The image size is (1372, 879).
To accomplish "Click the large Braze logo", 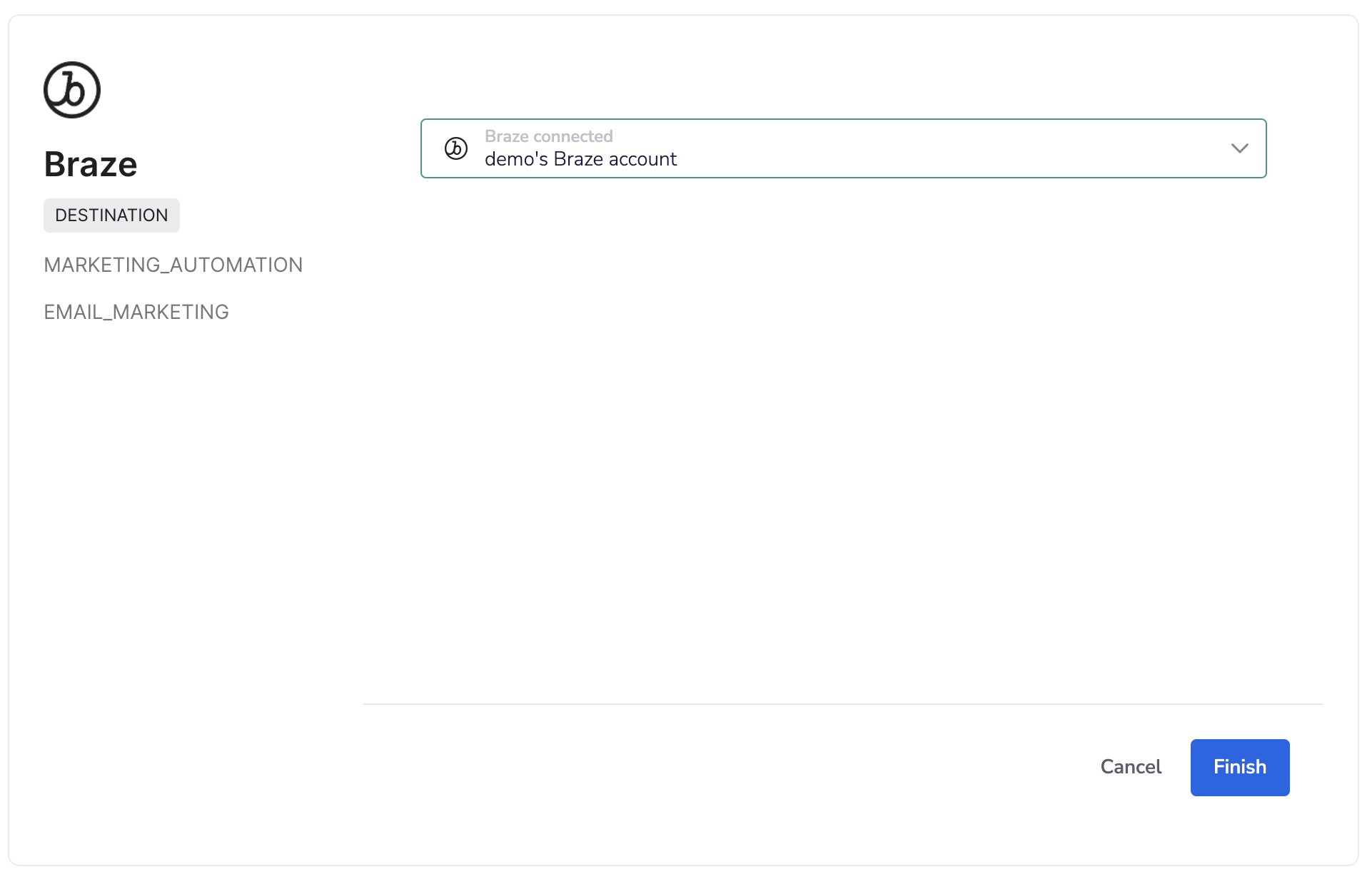I will tap(72, 90).
